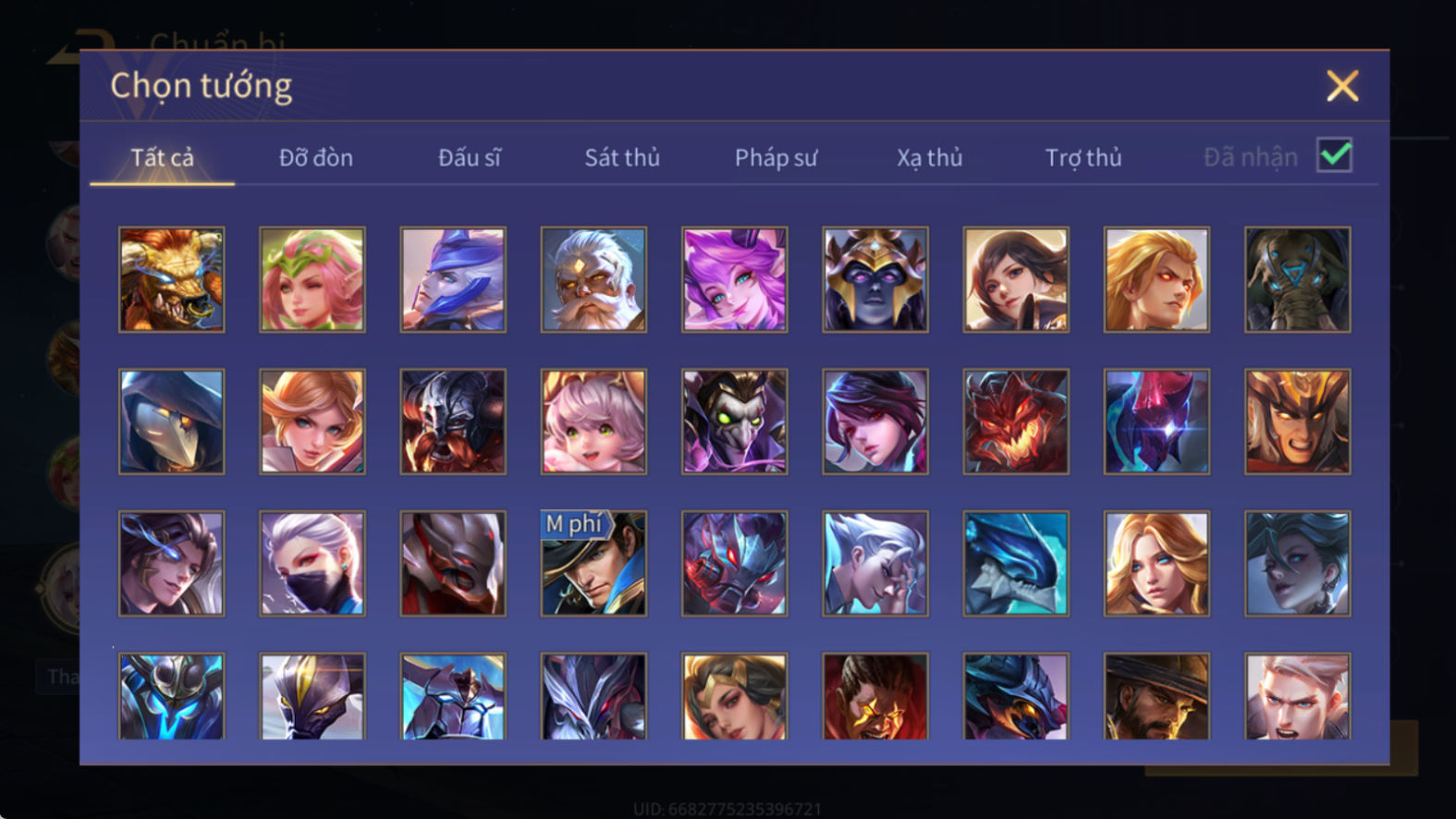Select the plague doctor masked hero
Screen dimensions: 1456x819
172,422
